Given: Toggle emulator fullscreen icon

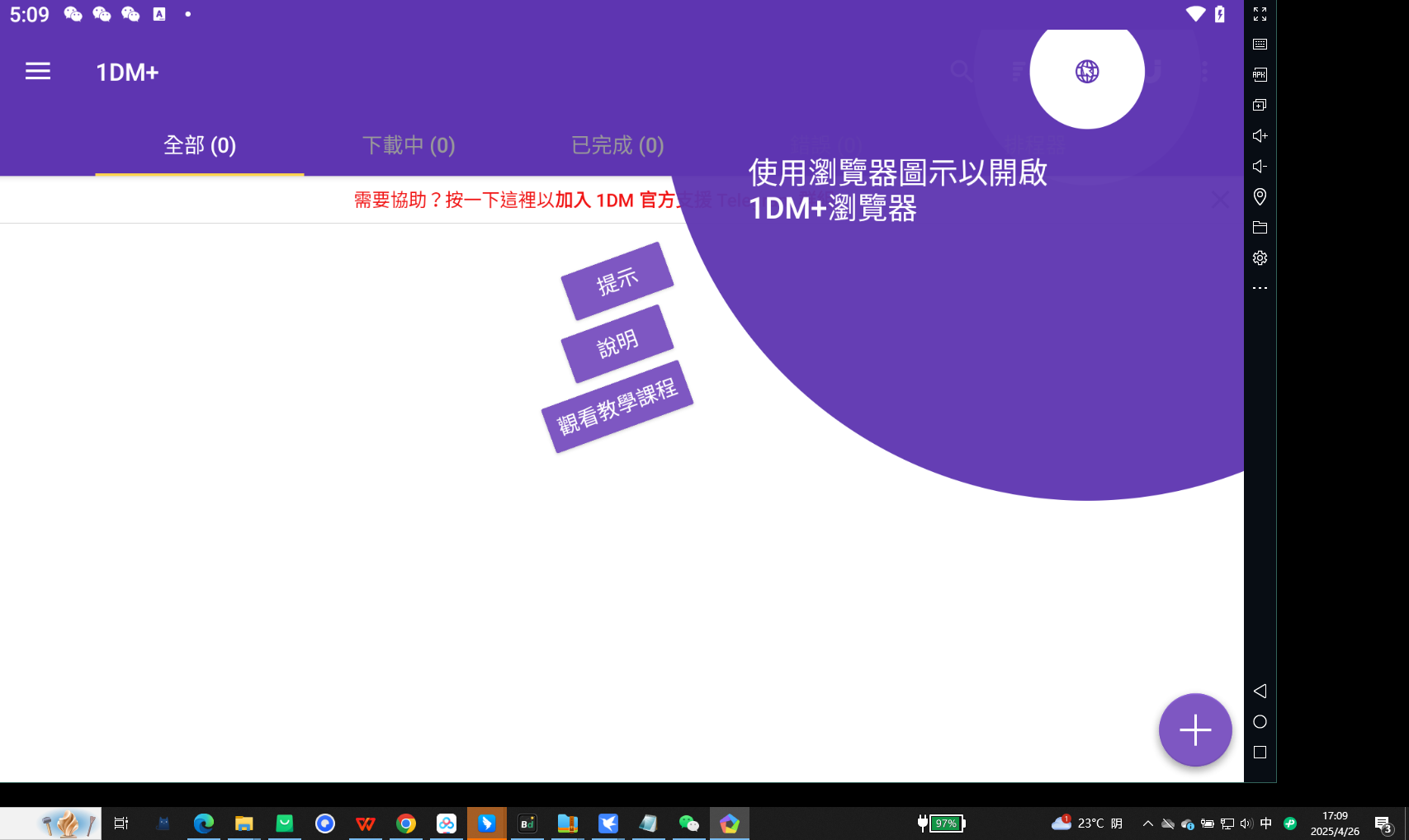Looking at the screenshot, I should [x=1260, y=14].
